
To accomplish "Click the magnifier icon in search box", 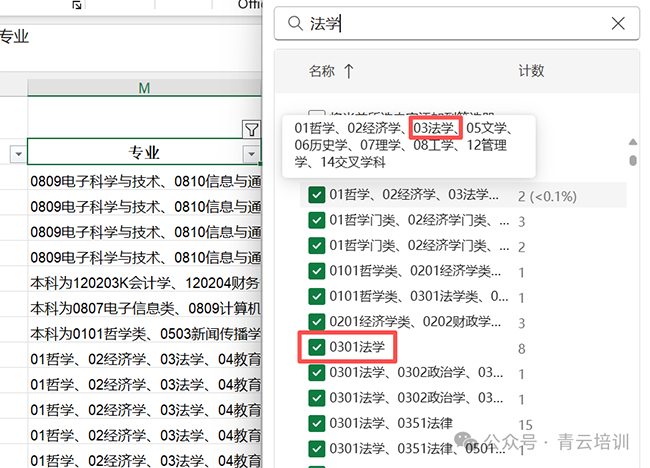I will (295, 24).
